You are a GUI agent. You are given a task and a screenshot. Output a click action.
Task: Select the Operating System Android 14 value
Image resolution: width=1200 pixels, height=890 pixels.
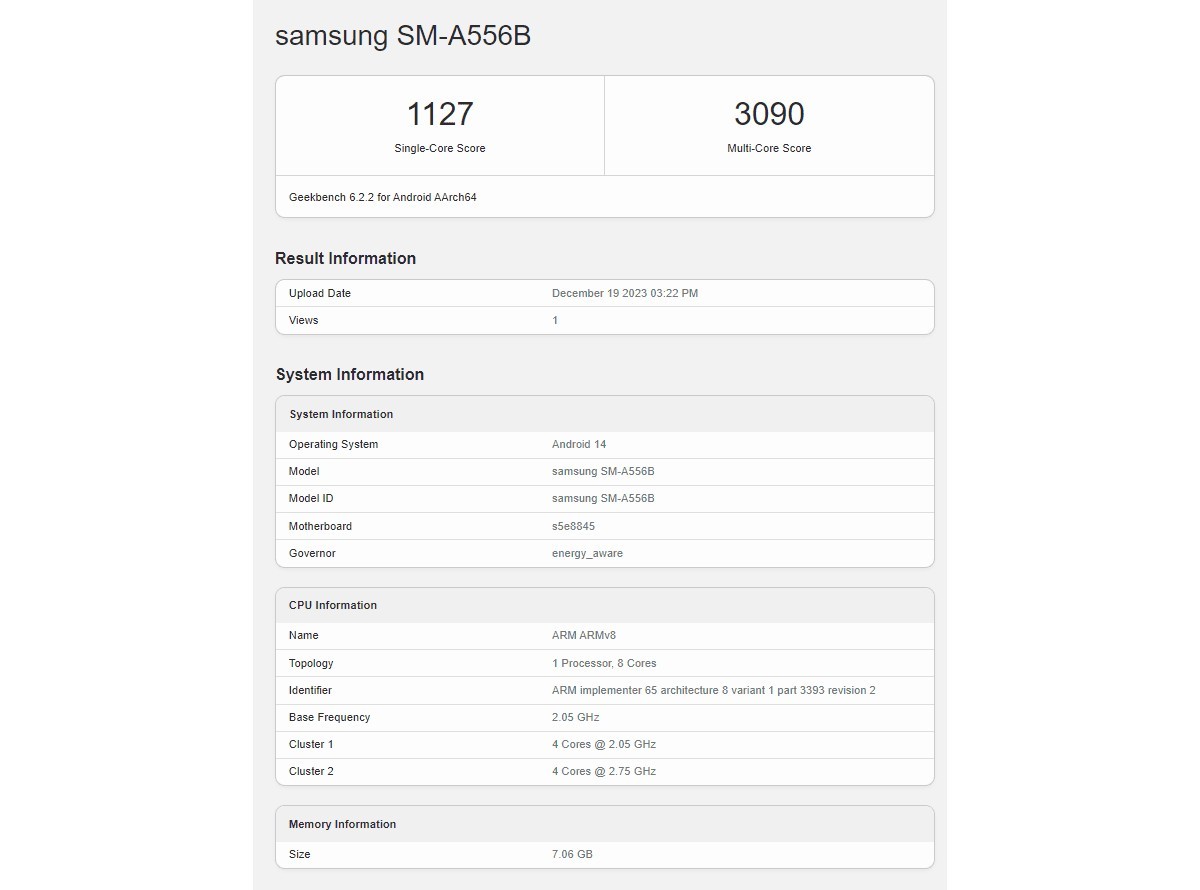point(580,444)
